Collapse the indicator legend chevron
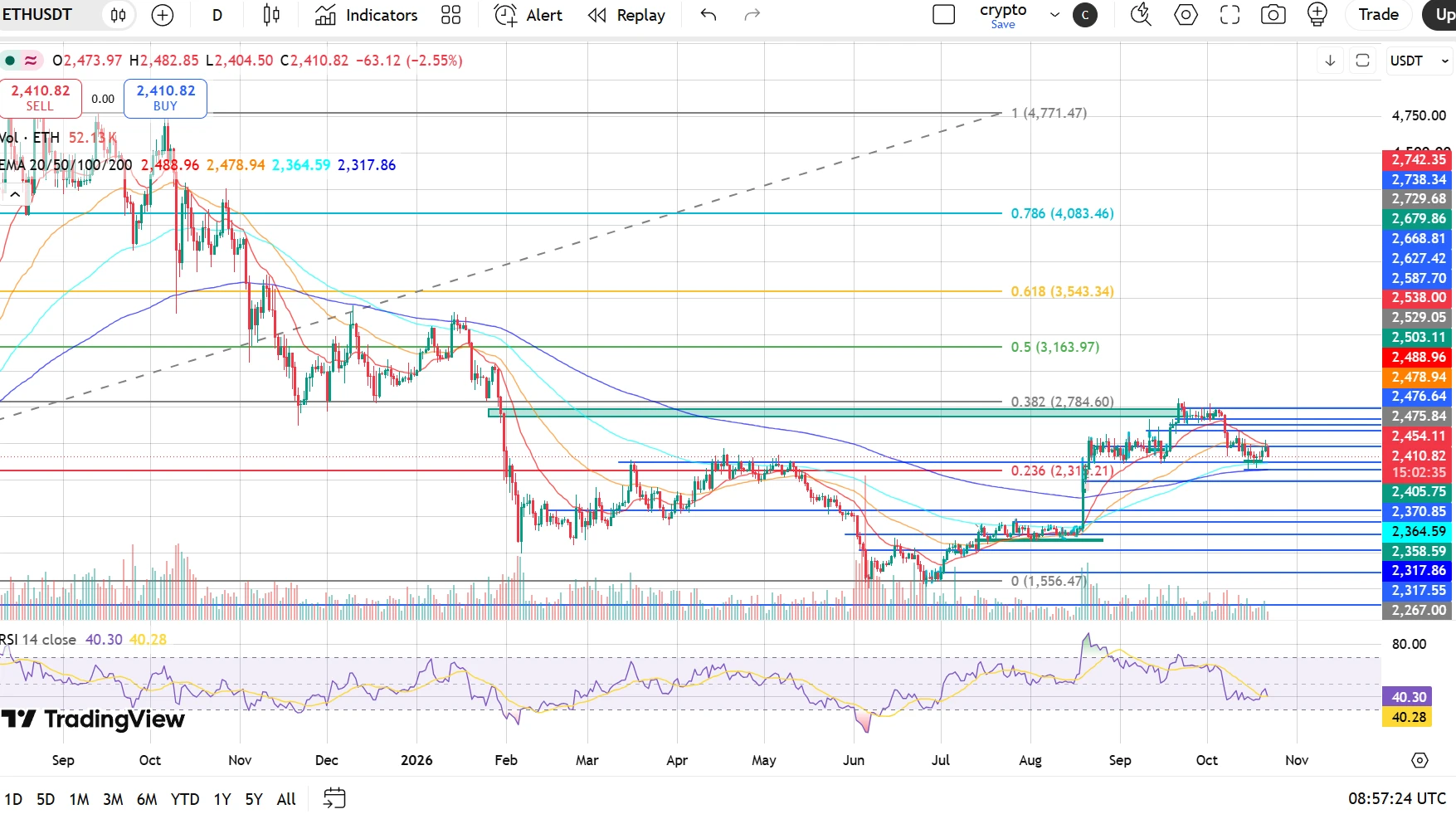 pos(14,195)
